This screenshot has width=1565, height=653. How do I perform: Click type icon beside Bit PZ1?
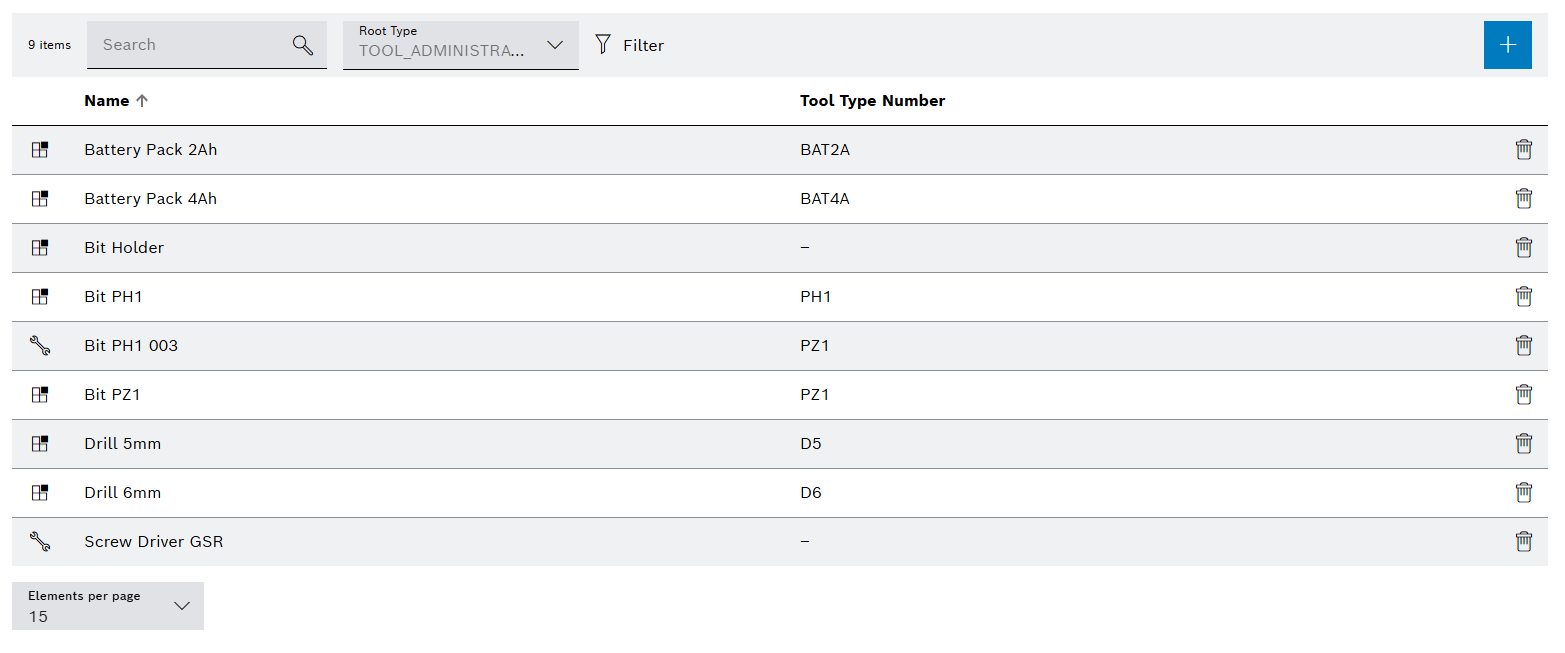pos(40,394)
